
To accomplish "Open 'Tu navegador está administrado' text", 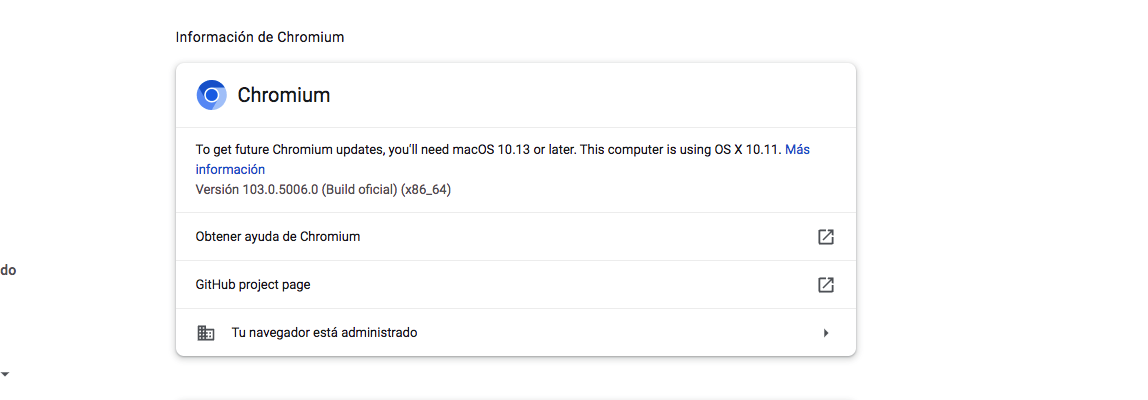I will [x=324, y=333].
